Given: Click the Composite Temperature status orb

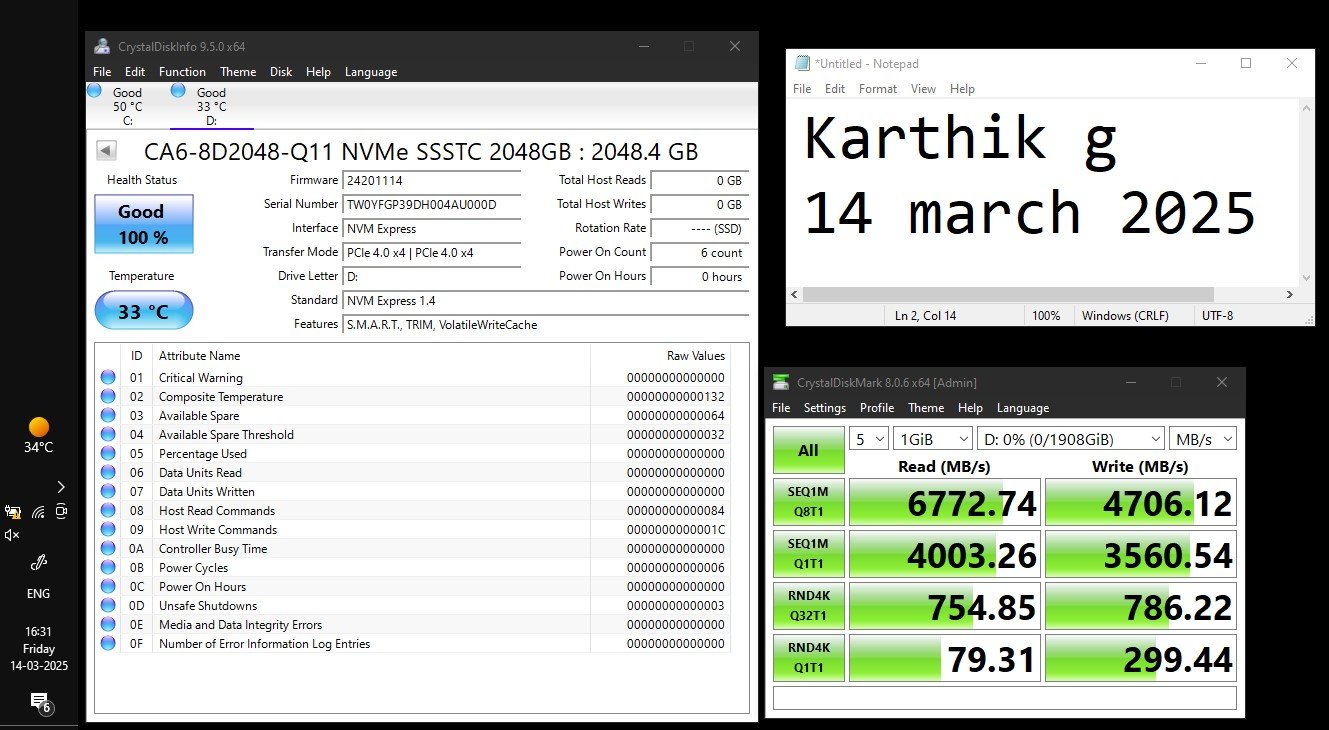Looking at the screenshot, I should (x=108, y=397).
